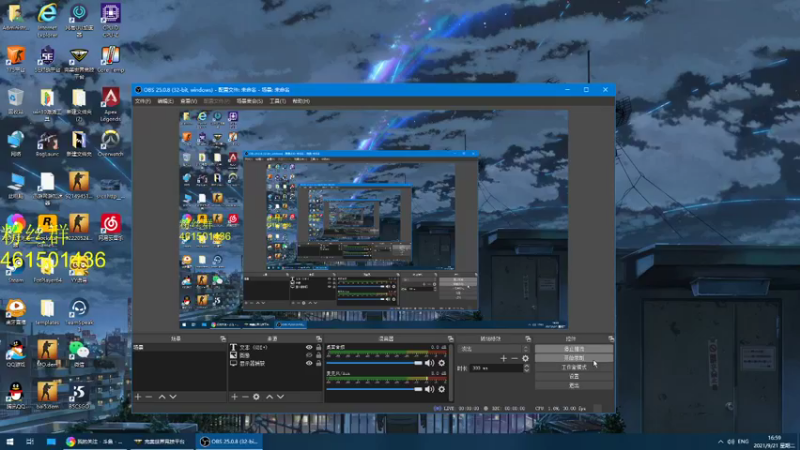Open the Profile menu in OBS
Screen dimensions: 800x450
point(216,101)
